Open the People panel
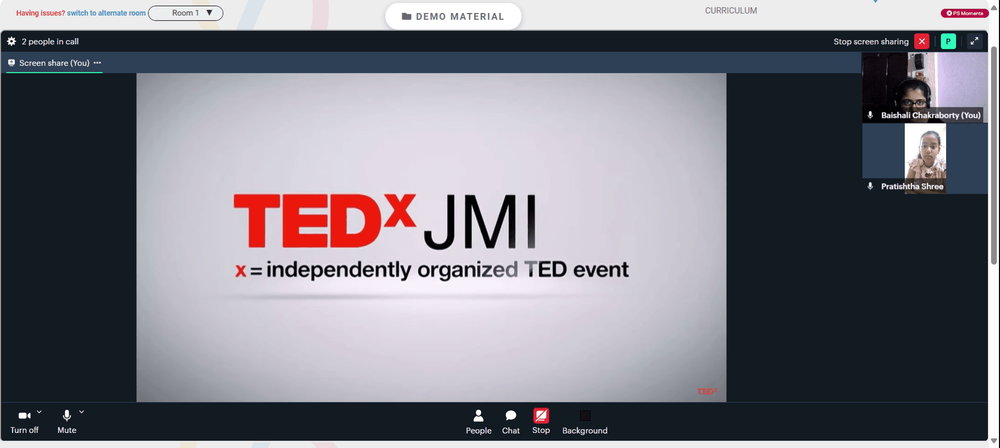 [x=478, y=422]
